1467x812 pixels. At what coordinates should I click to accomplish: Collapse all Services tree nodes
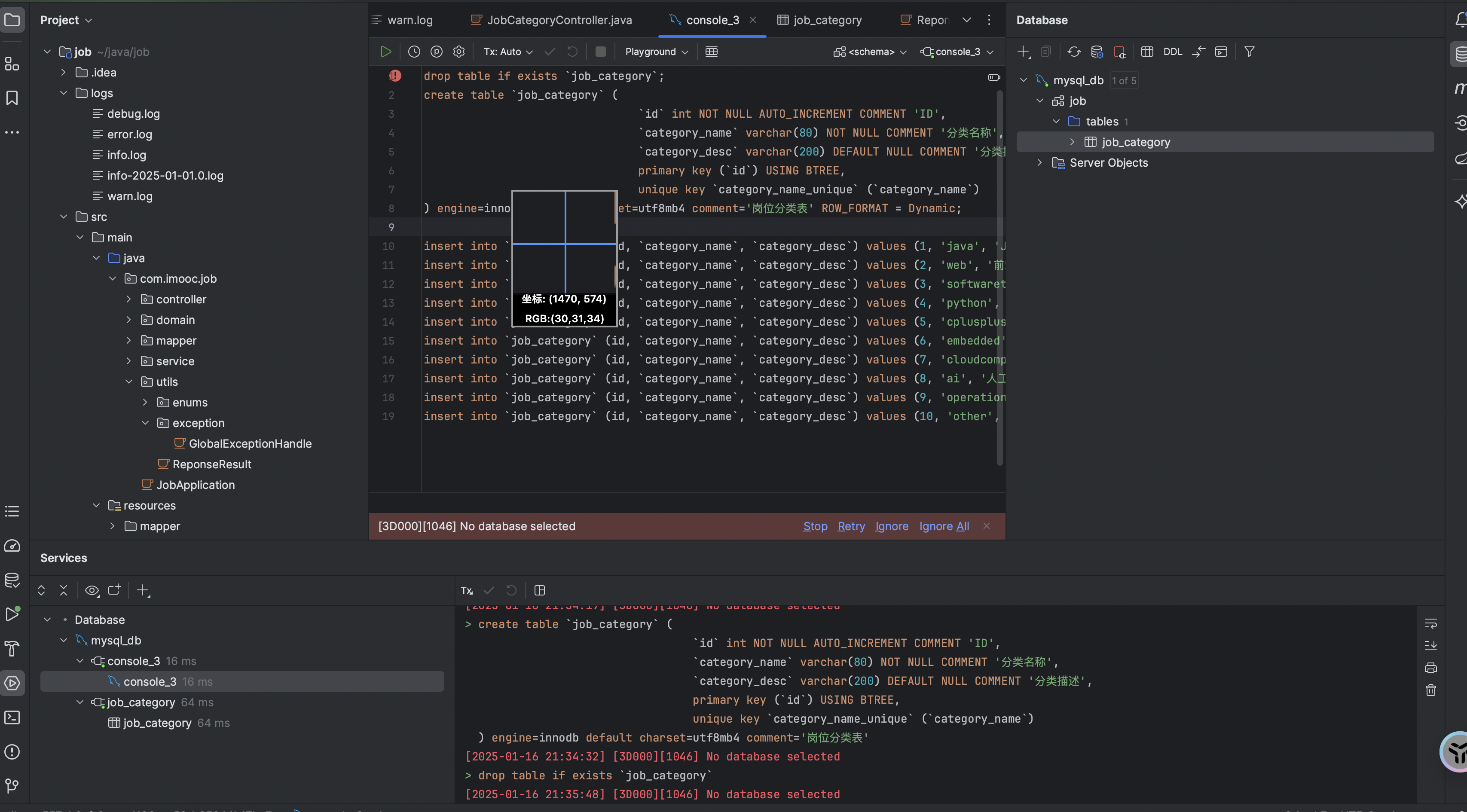[x=64, y=590]
